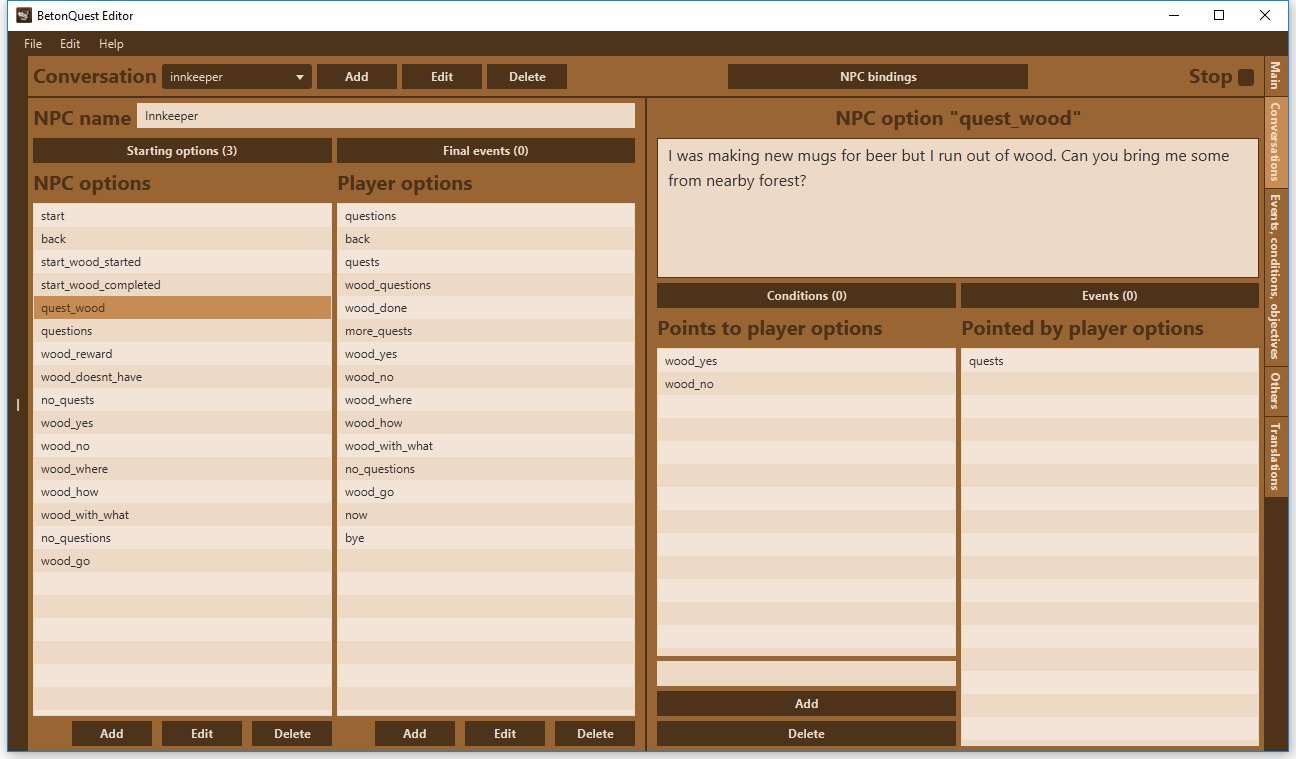
Task: Click Add next to Conversation dropdown
Action: pyautogui.click(x=357, y=77)
